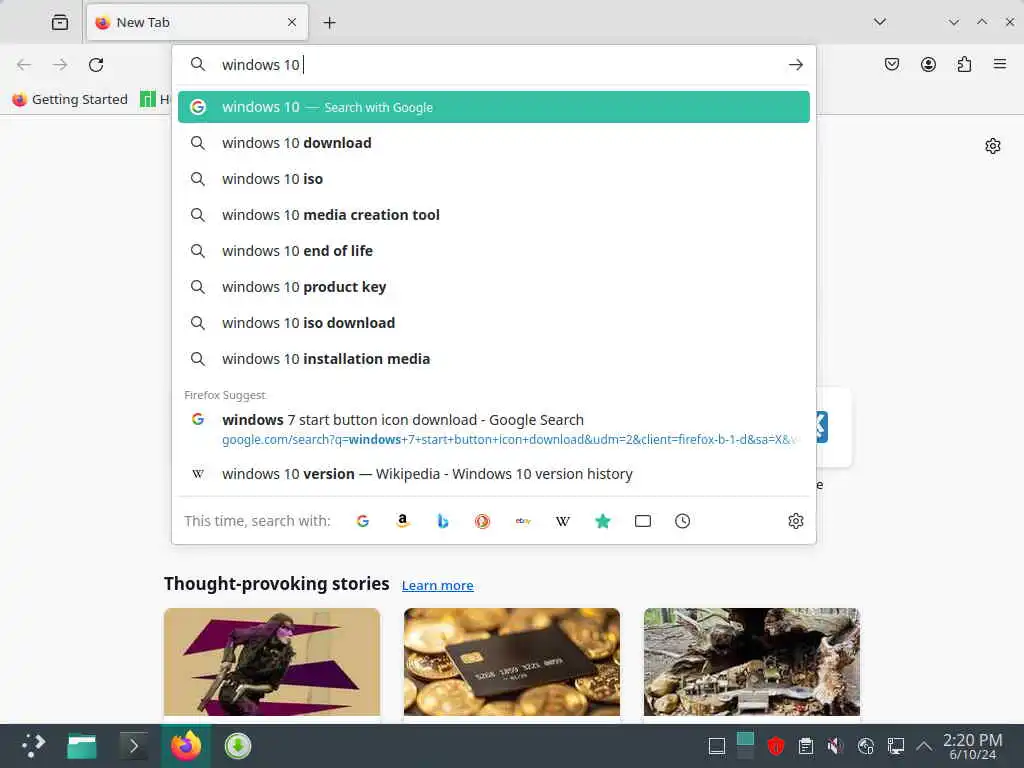Open the credit card and coins story

[512, 662]
